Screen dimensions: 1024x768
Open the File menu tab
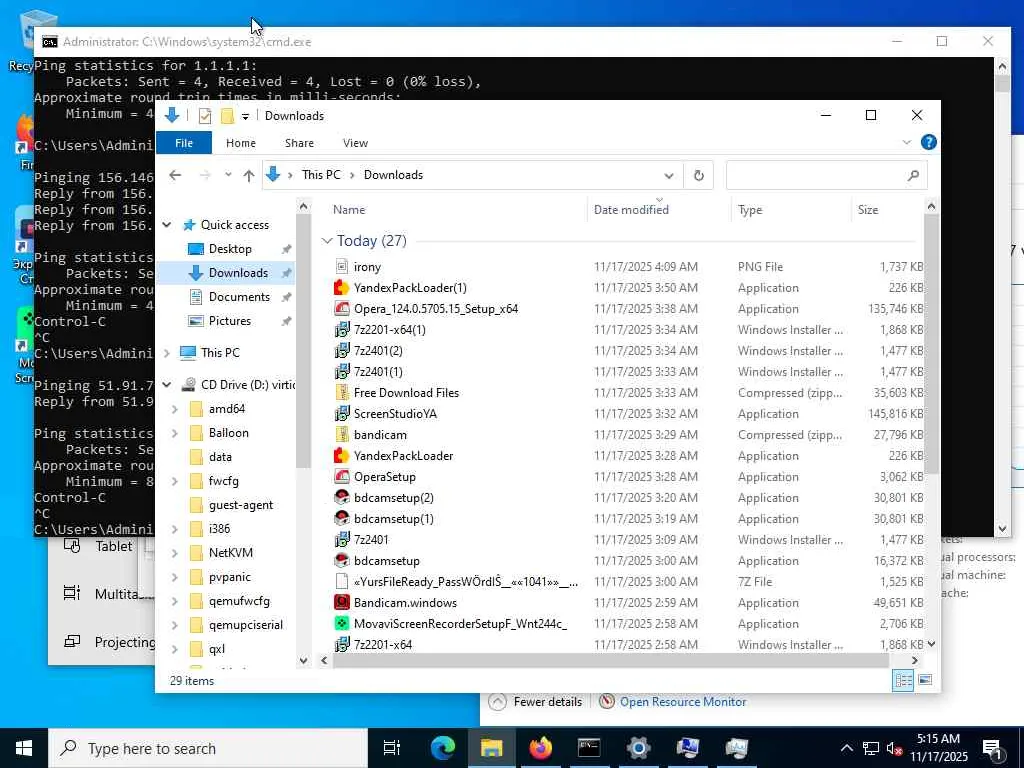[x=184, y=142]
